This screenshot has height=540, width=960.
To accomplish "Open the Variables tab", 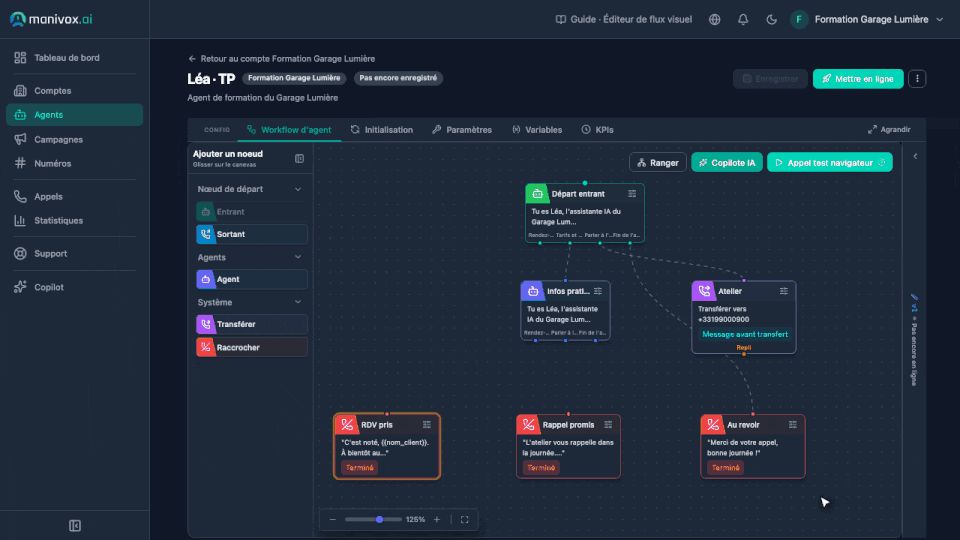I will [x=537, y=130].
